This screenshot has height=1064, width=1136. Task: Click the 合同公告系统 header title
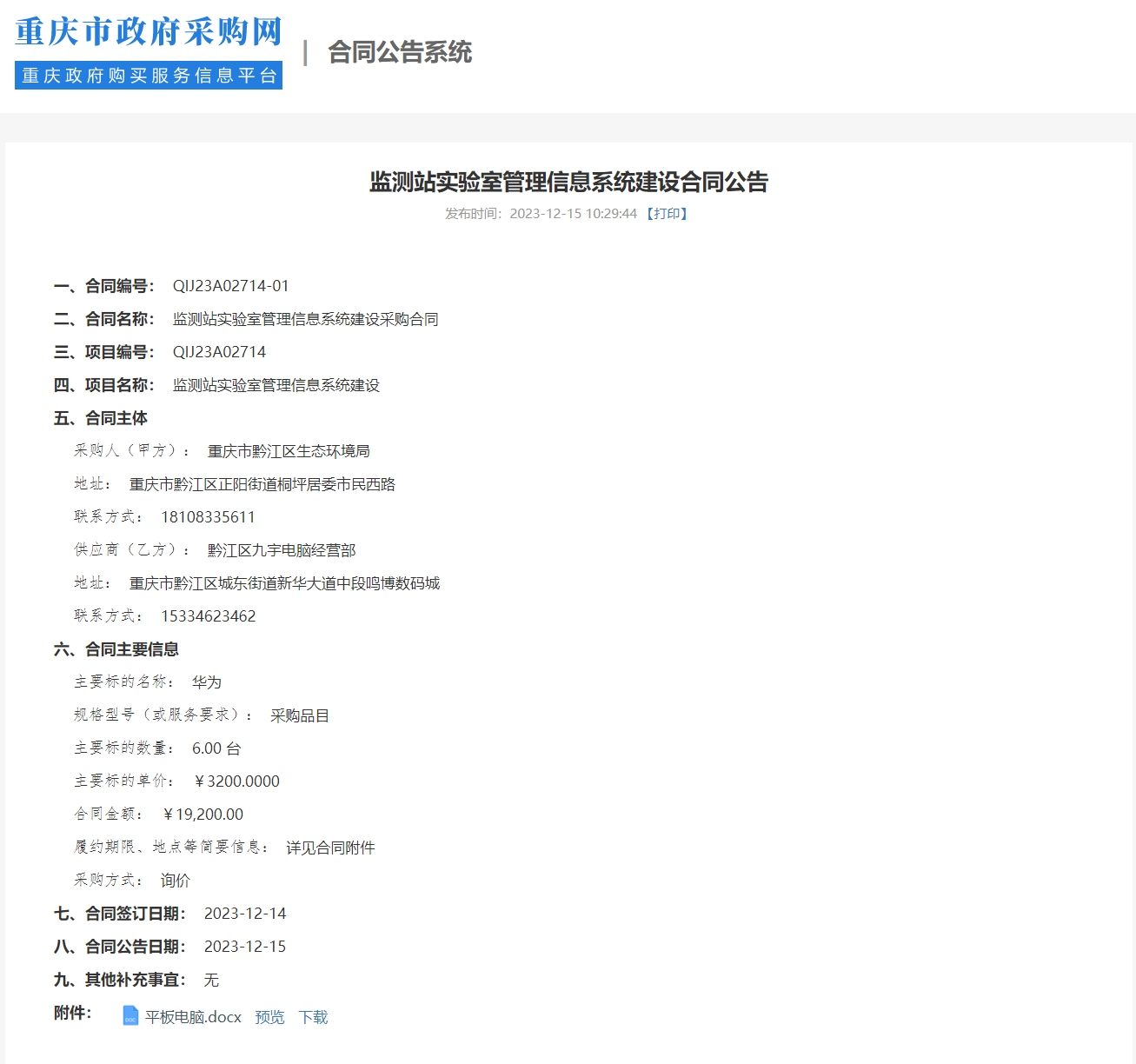click(x=400, y=52)
